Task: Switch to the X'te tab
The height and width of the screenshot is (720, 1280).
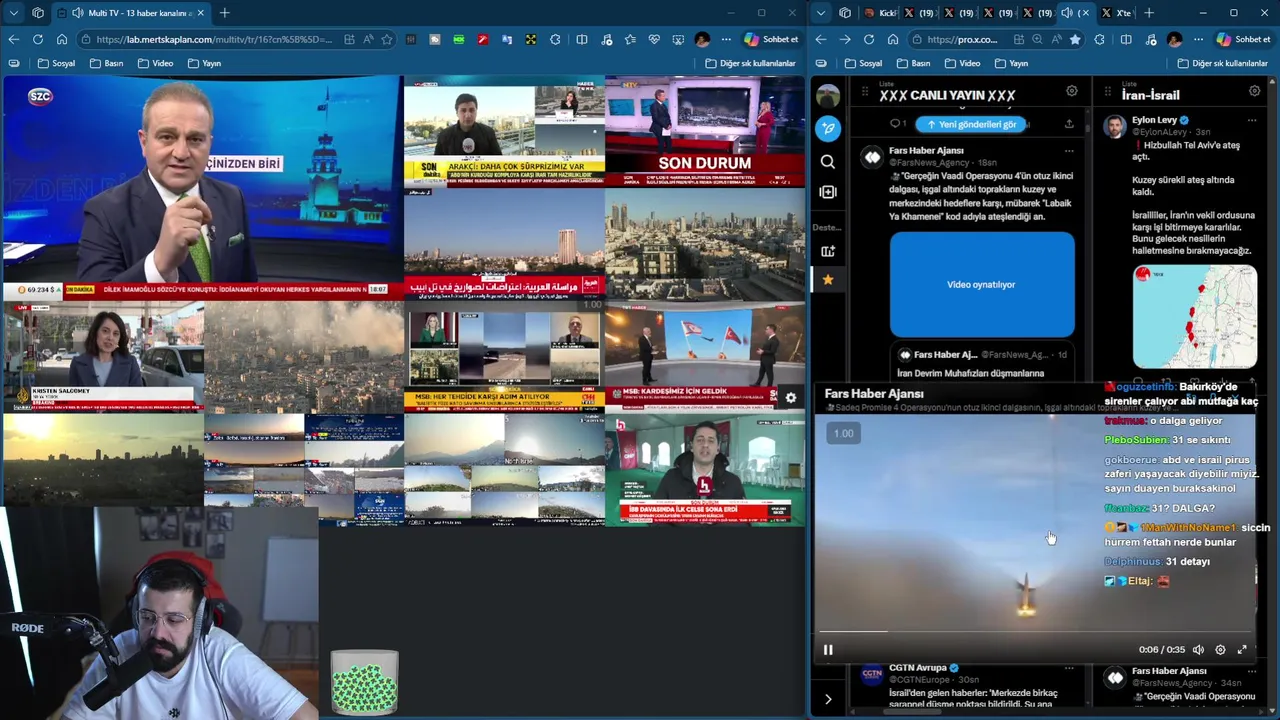Action: click(1116, 13)
